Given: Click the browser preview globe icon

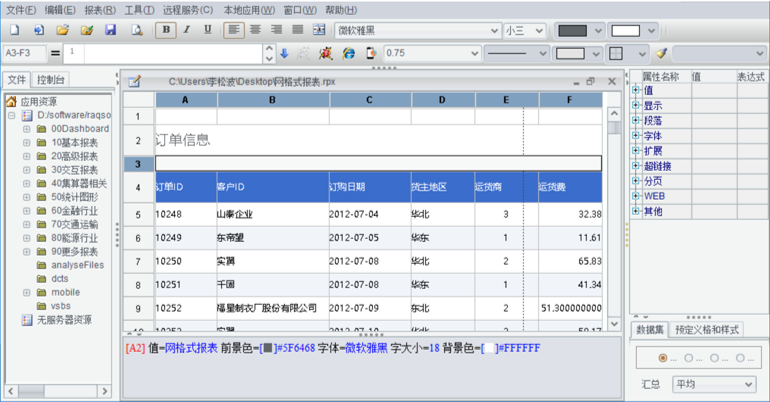Looking at the screenshot, I should [x=349, y=53].
